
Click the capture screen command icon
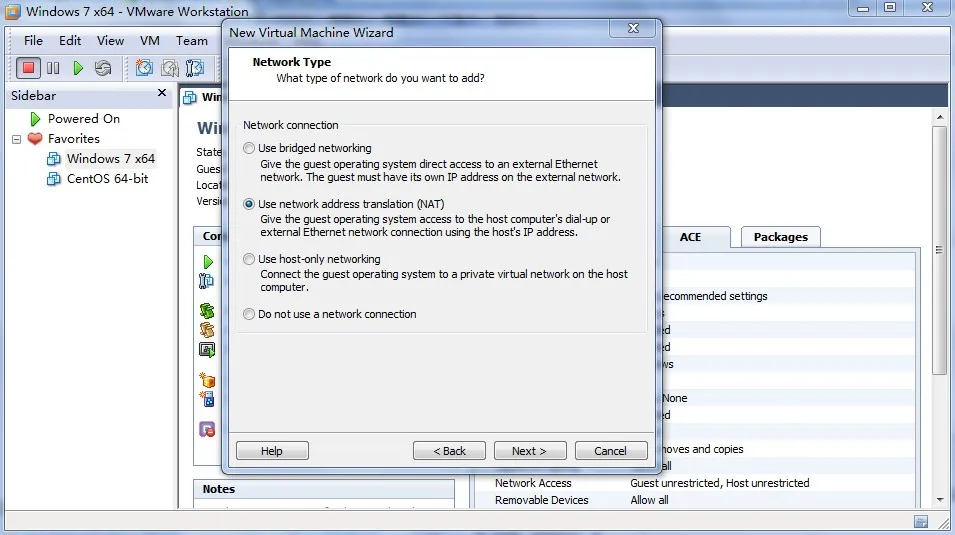207,350
